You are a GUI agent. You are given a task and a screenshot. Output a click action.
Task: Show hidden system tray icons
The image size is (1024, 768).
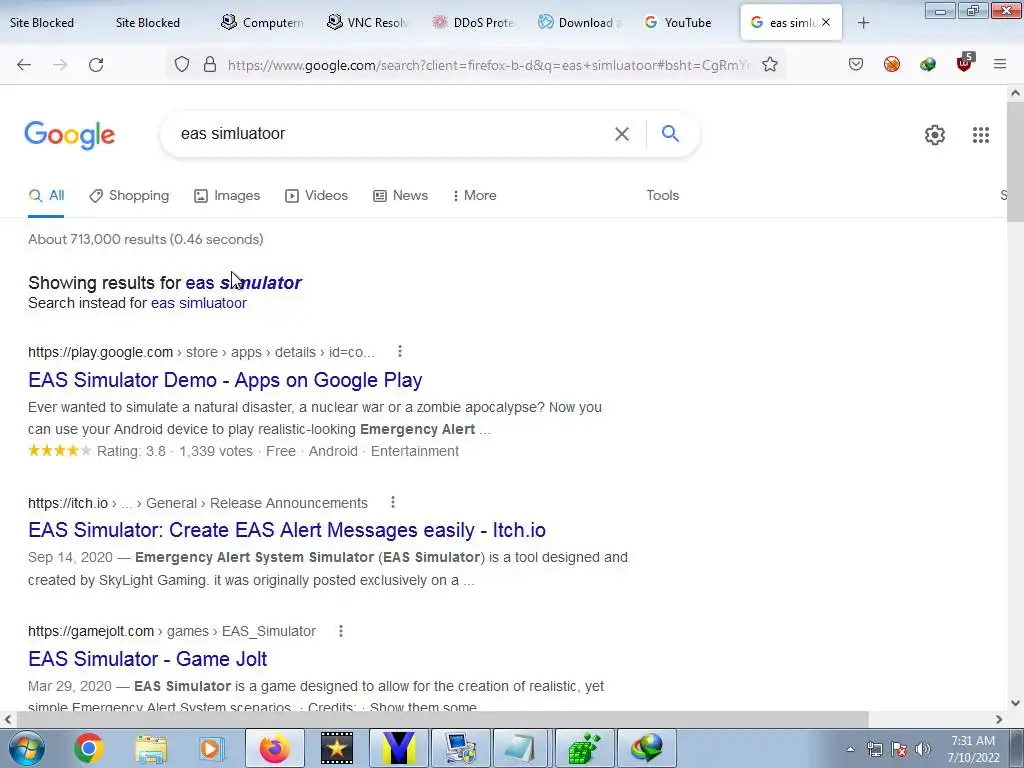(850, 749)
